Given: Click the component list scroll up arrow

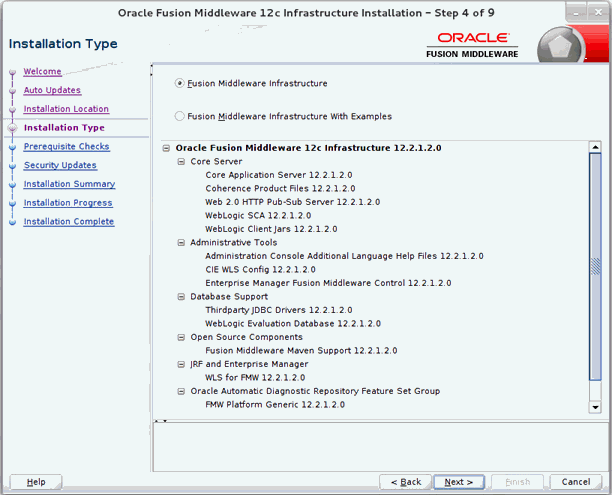Looking at the screenshot, I should 595,147.
